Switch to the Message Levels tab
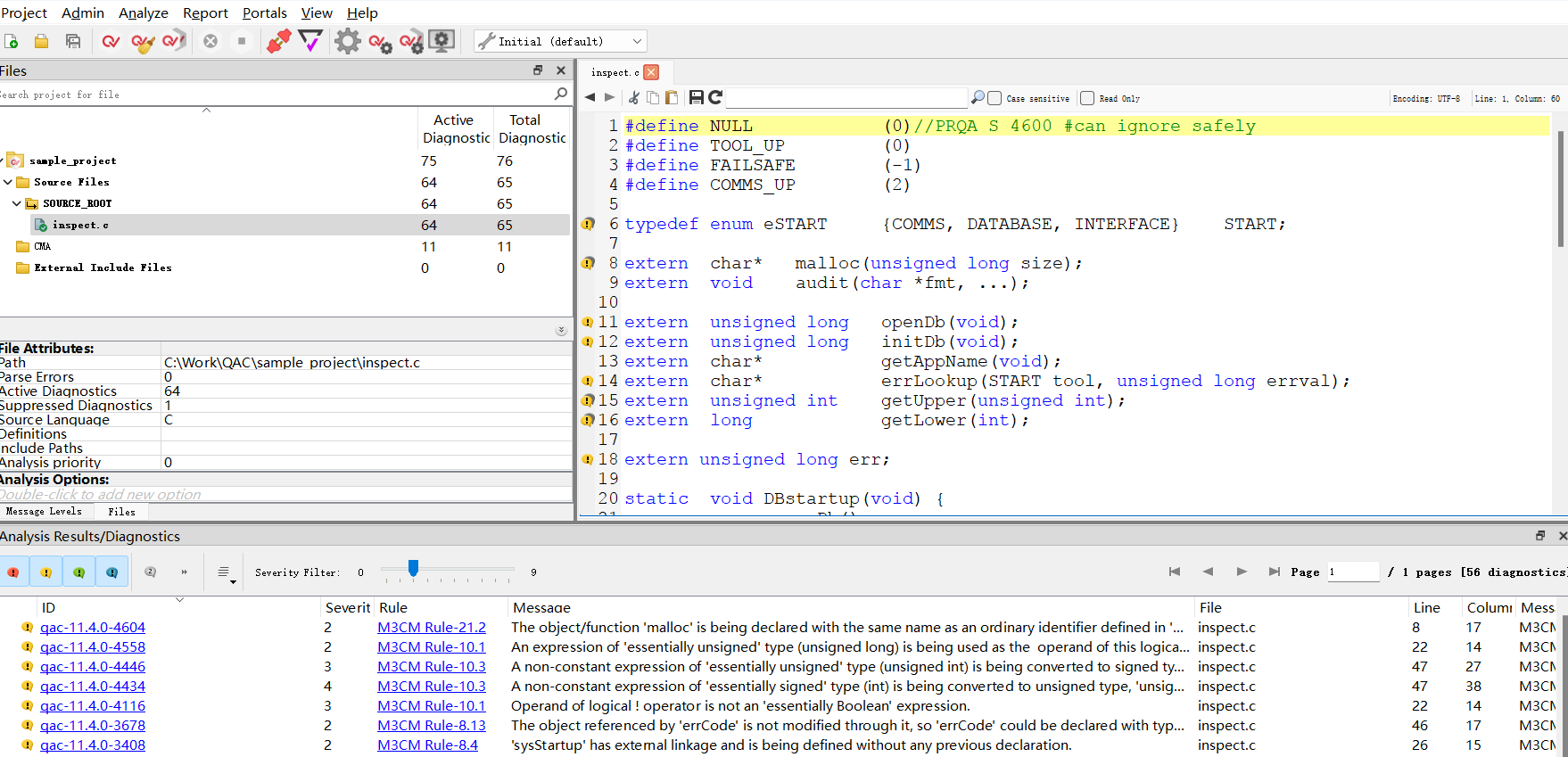The image size is (1568, 757). pyautogui.click(x=44, y=511)
